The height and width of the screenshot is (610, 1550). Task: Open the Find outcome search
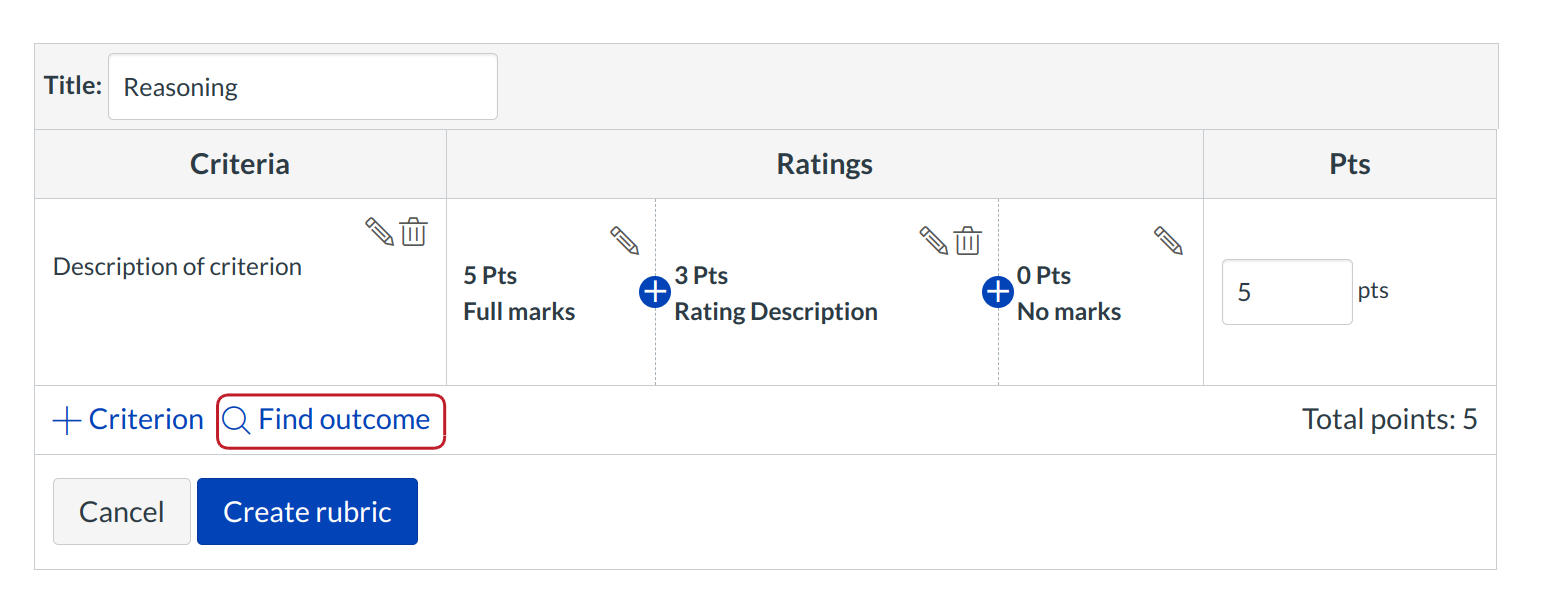[331, 420]
